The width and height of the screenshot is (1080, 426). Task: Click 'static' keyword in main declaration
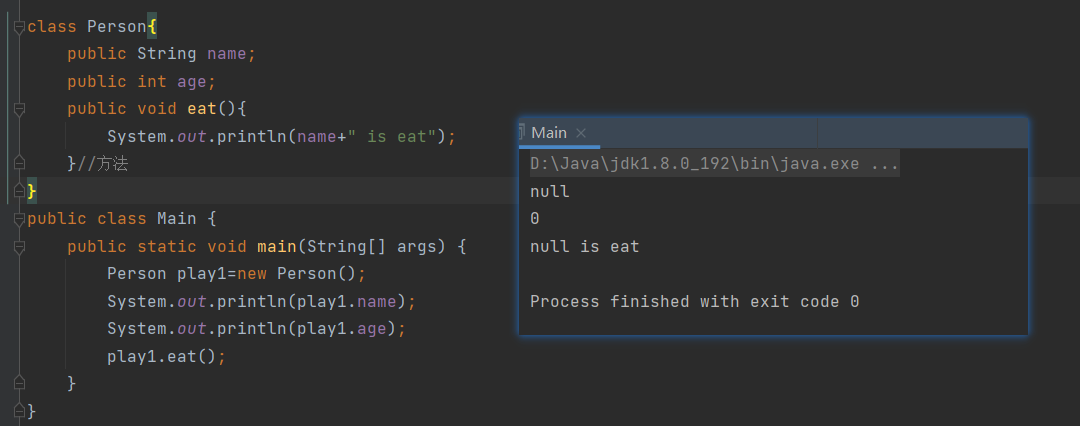(167, 247)
